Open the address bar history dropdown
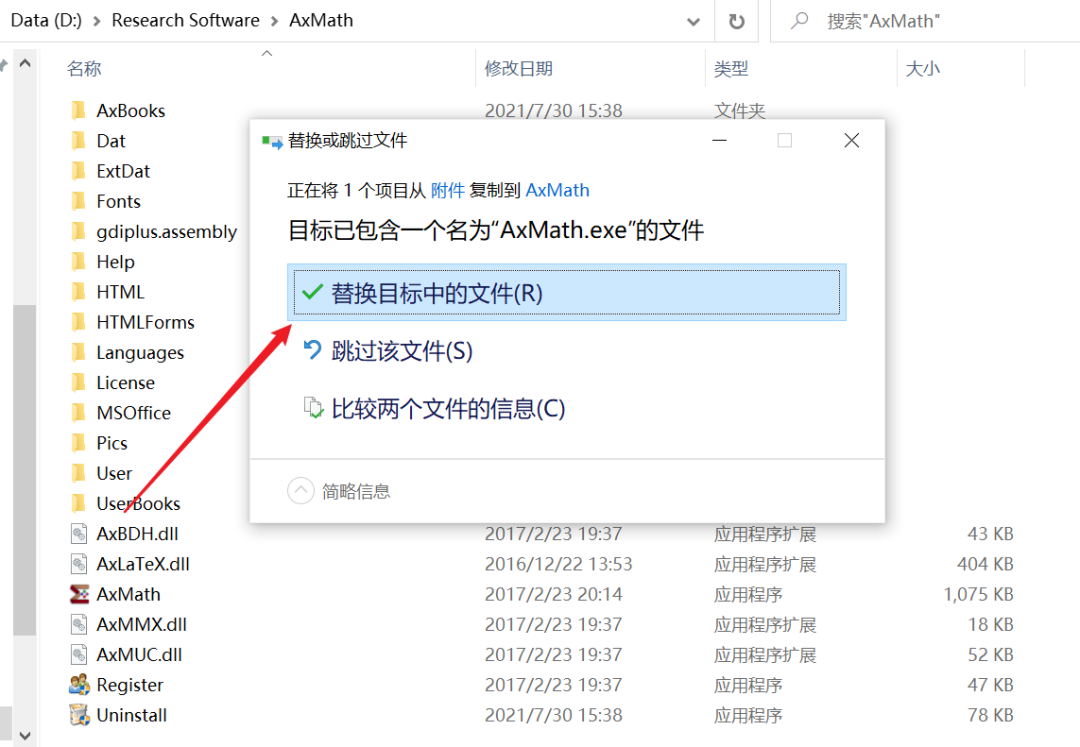 (x=693, y=21)
